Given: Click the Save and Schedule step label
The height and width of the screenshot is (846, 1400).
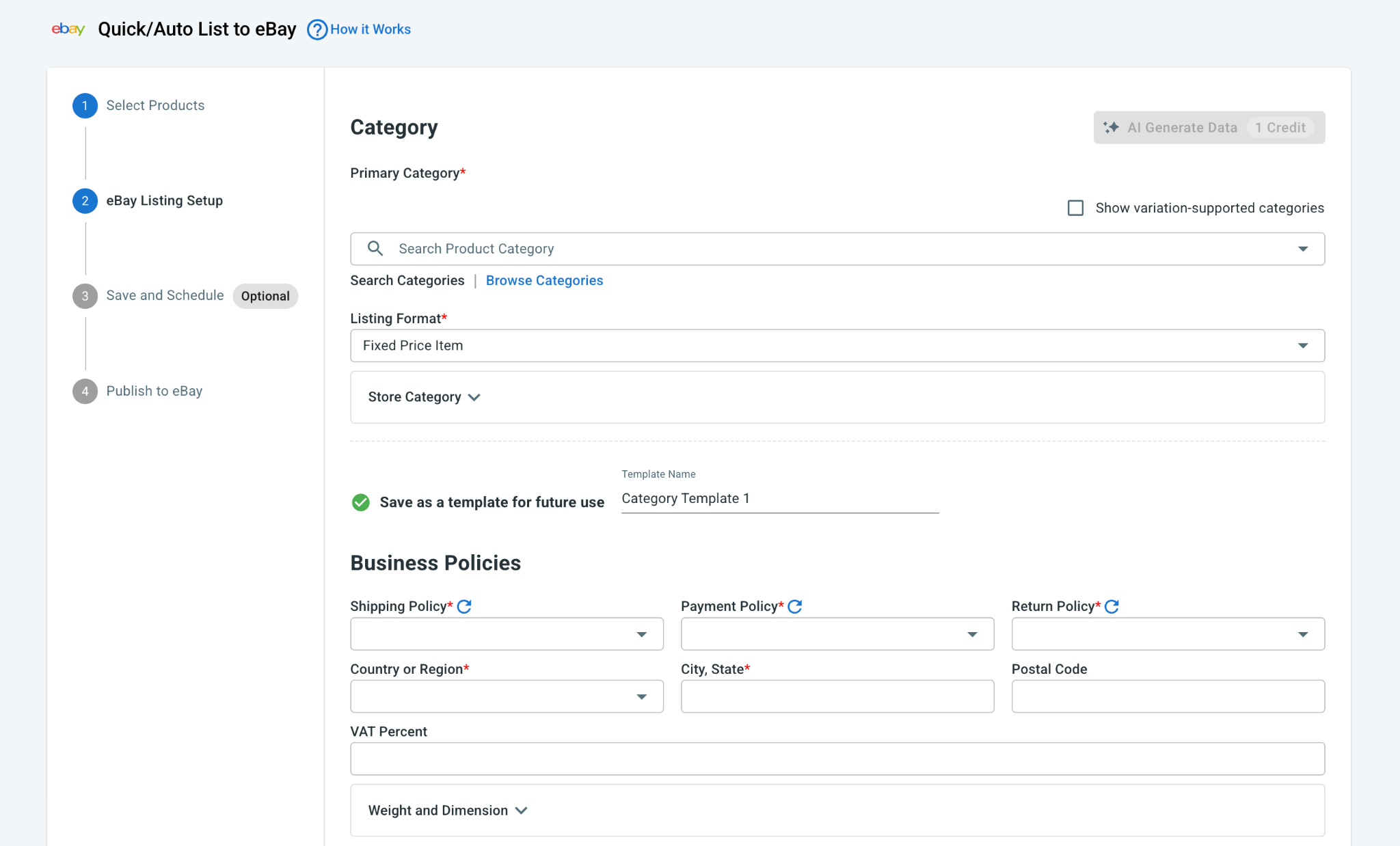Looking at the screenshot, I should coord(165,295).
